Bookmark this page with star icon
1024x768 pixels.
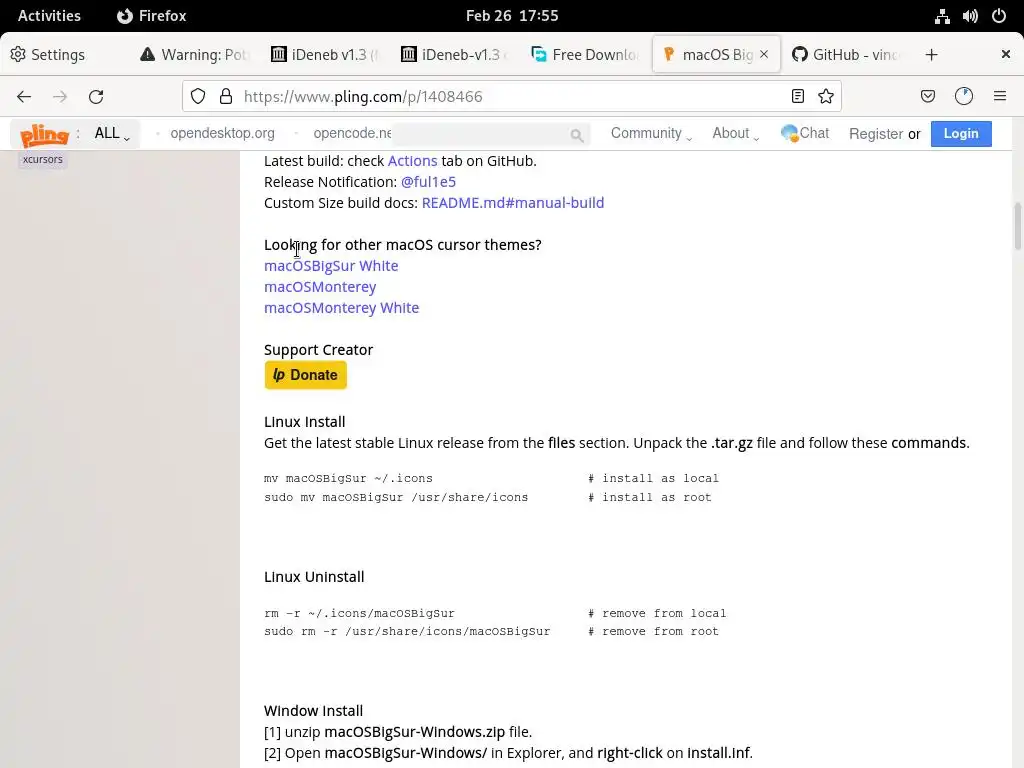(x=825, y=97)
